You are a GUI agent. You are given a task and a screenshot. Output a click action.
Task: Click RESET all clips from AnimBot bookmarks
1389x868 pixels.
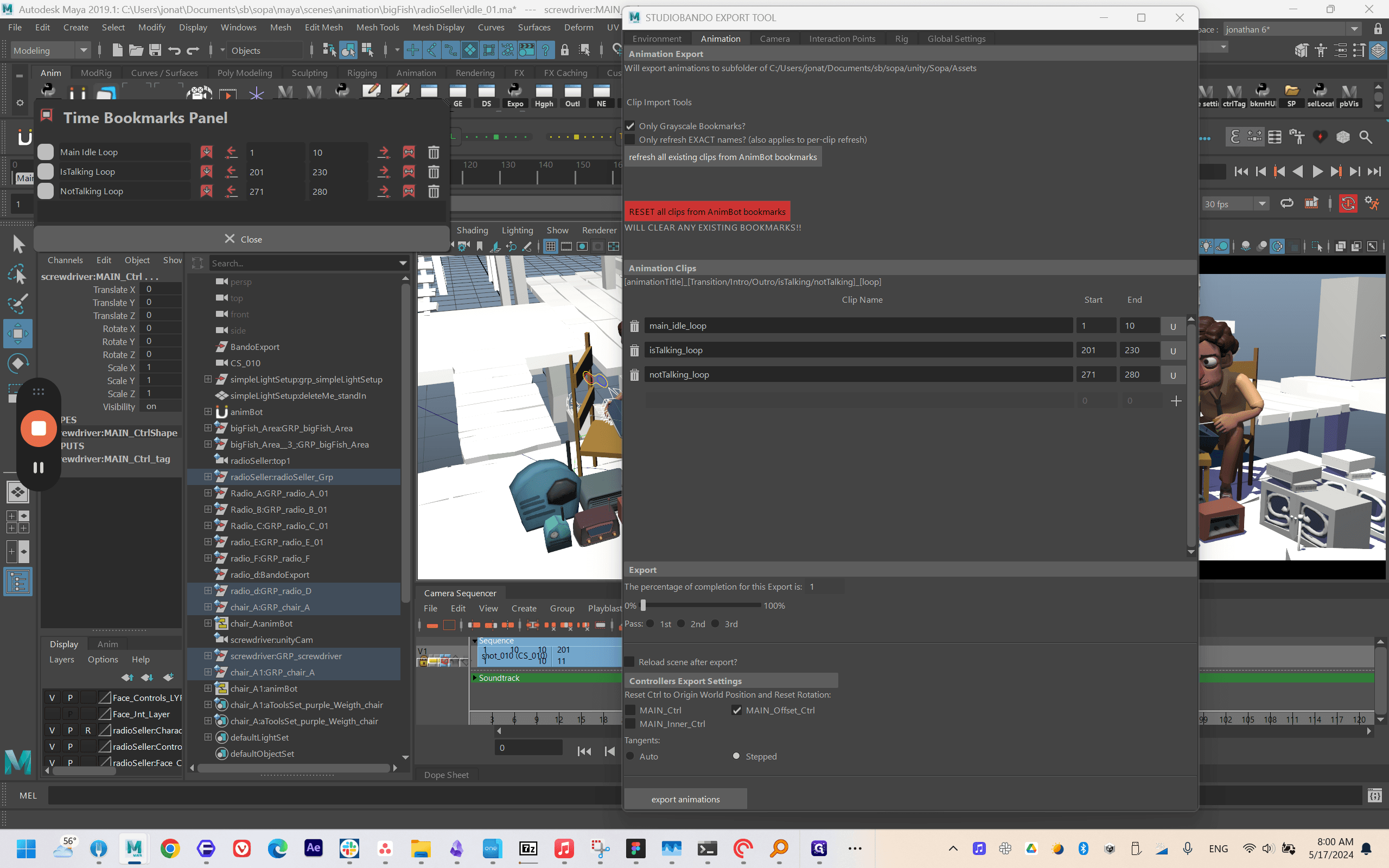[x=707, y=212]
